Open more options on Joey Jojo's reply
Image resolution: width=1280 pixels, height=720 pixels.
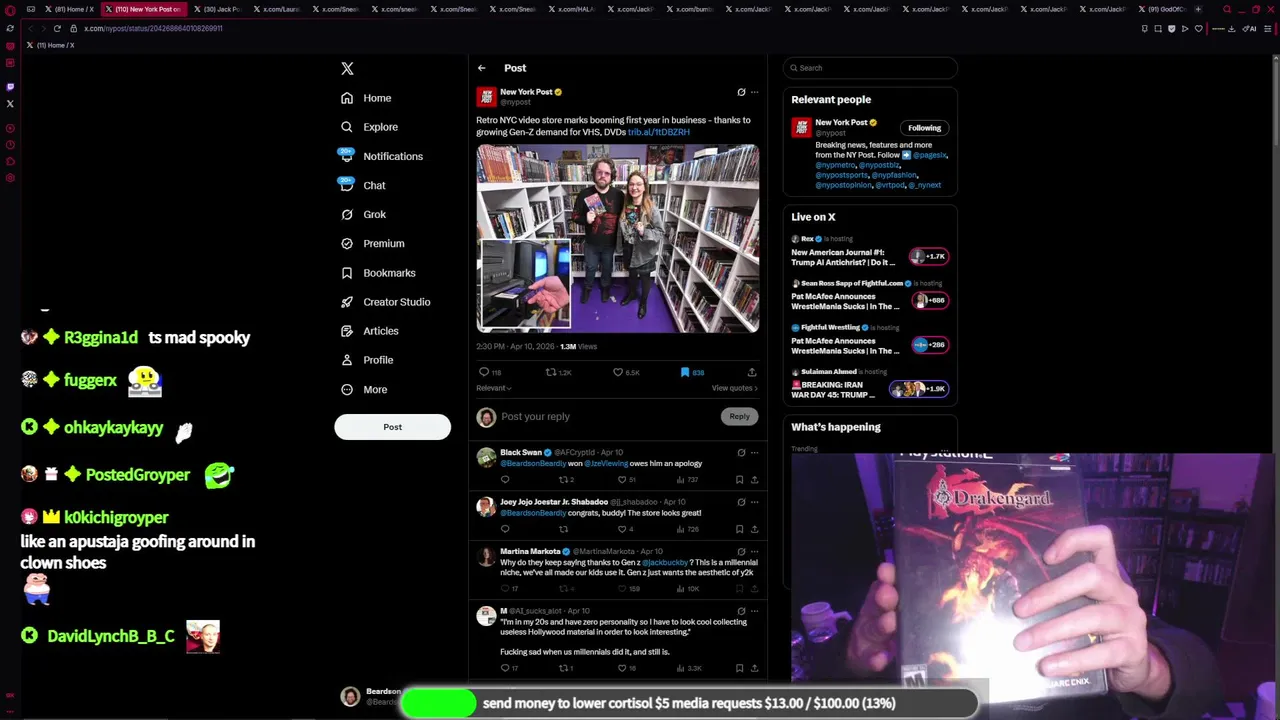(754, 502)
